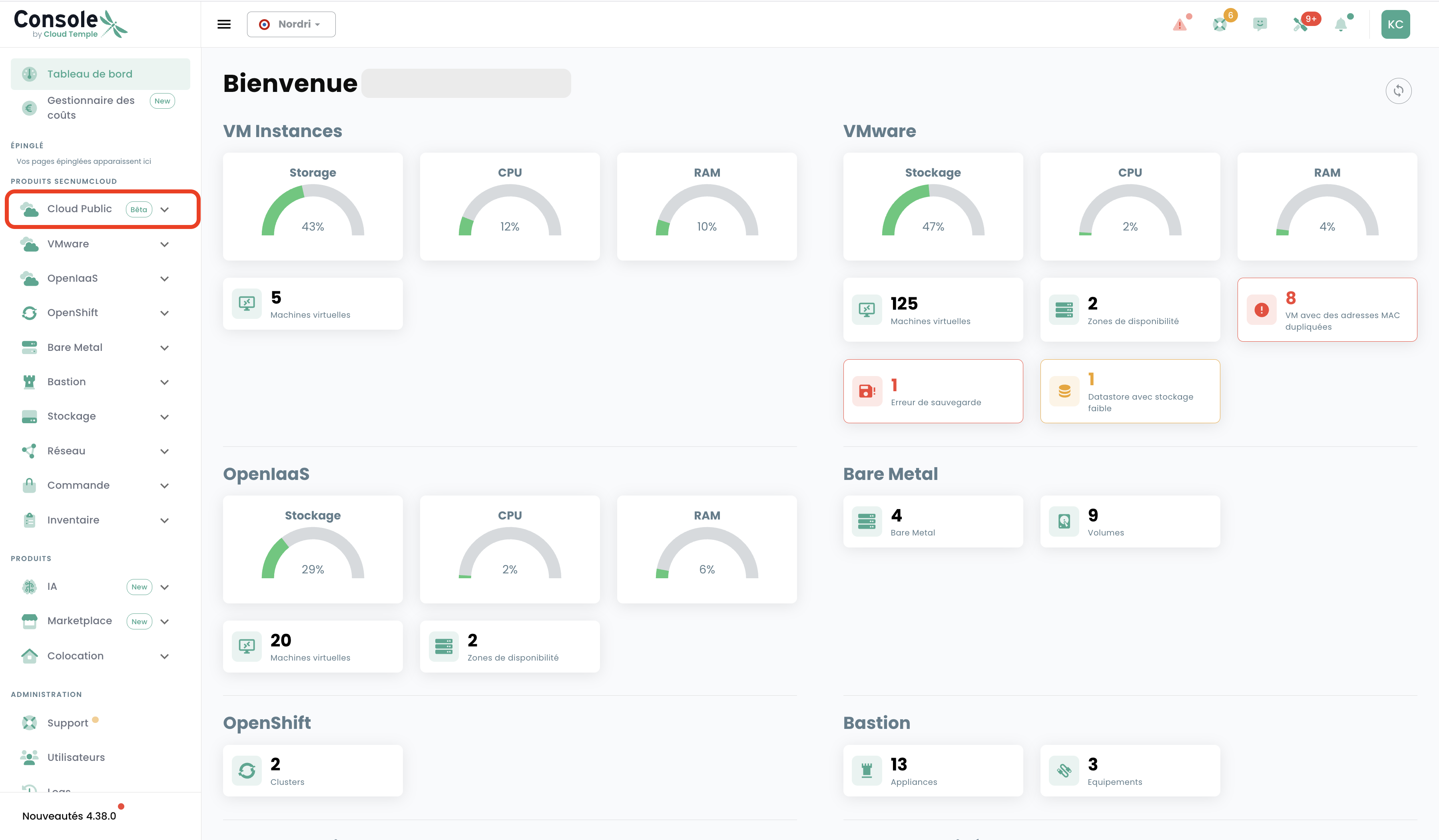
Task: Expand the Marketplace sidebar chevron
Action: 164,621
